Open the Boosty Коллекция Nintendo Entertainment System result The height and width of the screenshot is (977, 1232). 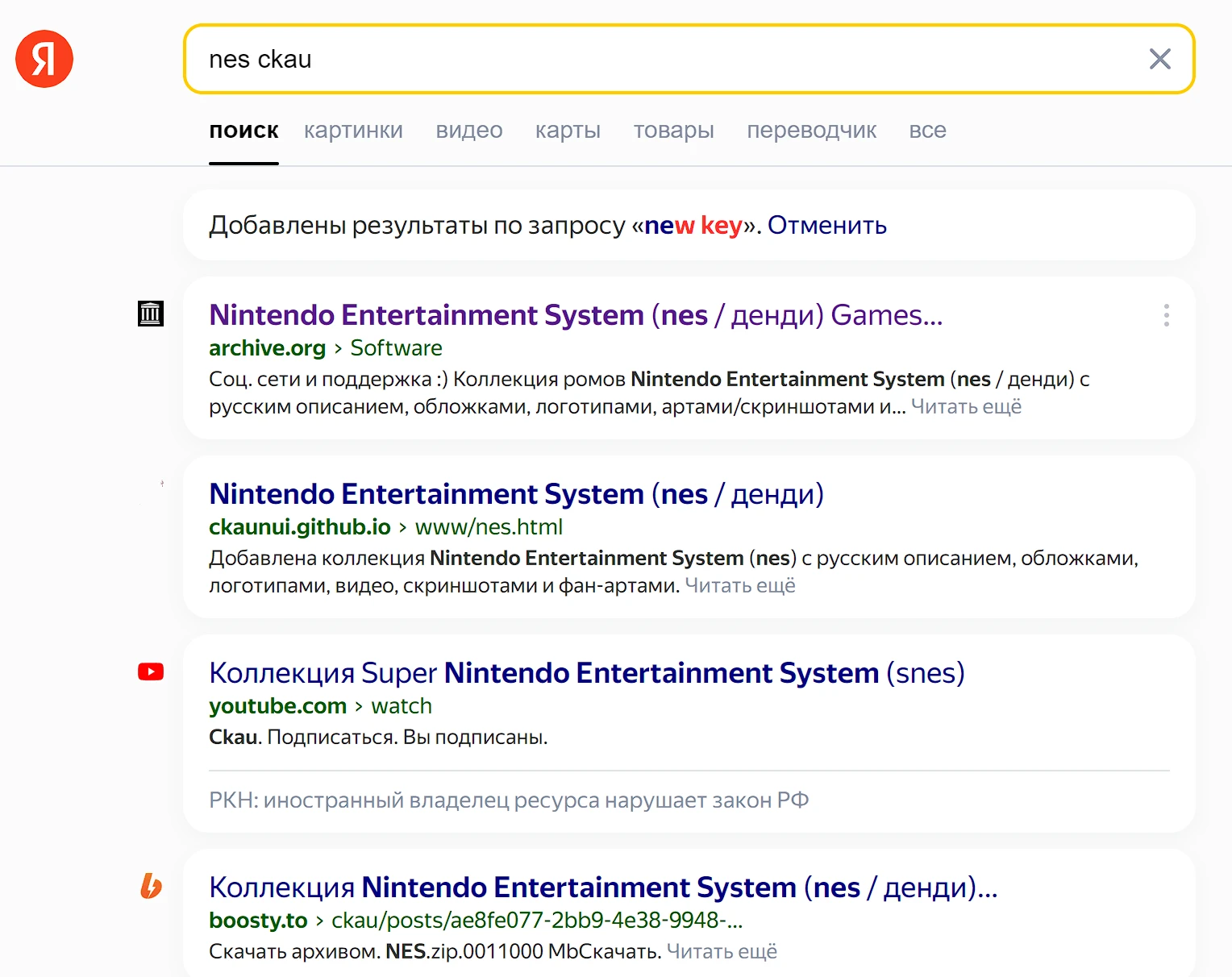pos(603,888)
